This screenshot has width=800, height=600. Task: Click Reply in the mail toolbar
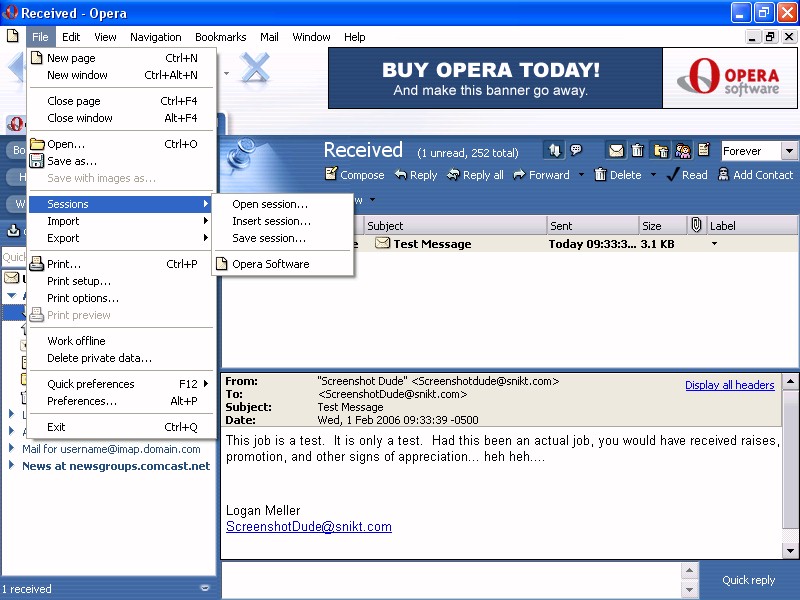pyautogui.click(x=416, y=175)
